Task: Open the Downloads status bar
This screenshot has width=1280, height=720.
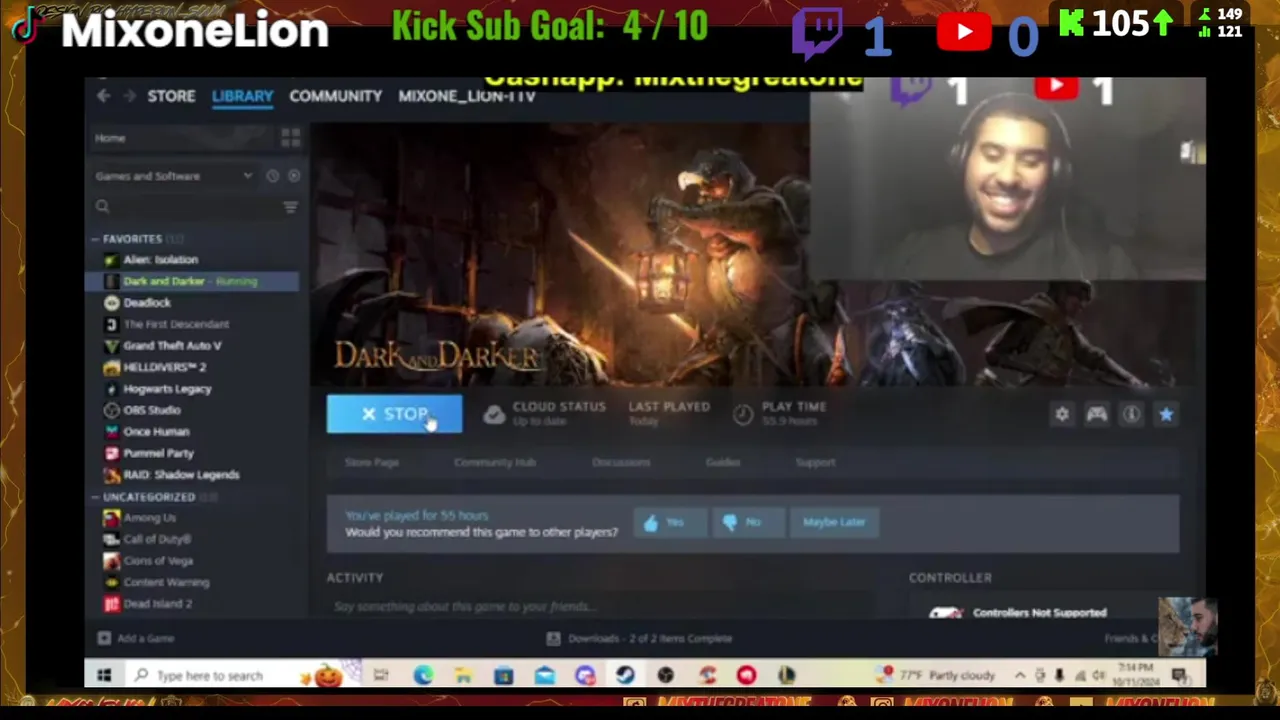Action: (641, 638)
